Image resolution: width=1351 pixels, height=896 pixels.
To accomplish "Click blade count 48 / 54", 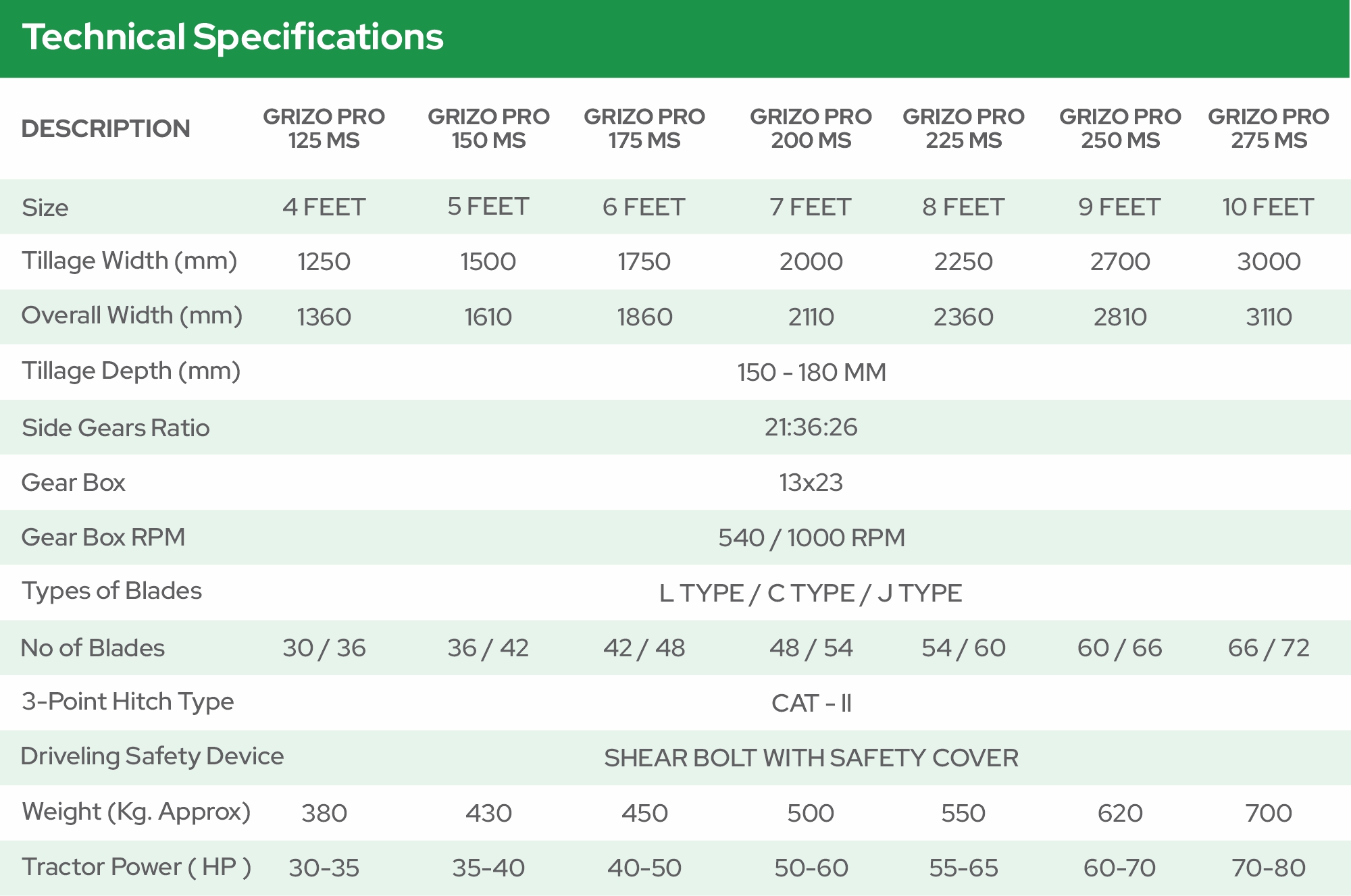I will (x=811, y=648).
